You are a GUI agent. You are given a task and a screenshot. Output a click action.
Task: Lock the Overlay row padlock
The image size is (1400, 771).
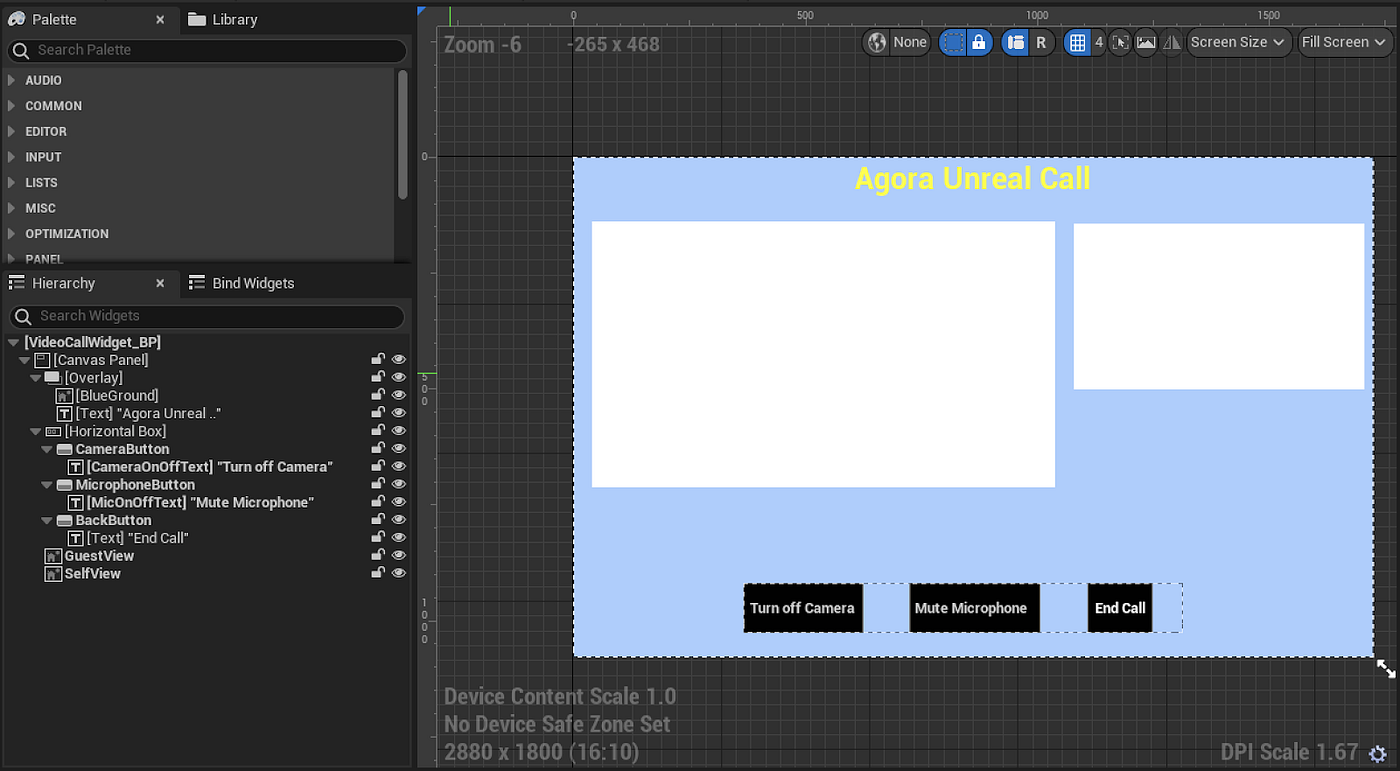378,378
